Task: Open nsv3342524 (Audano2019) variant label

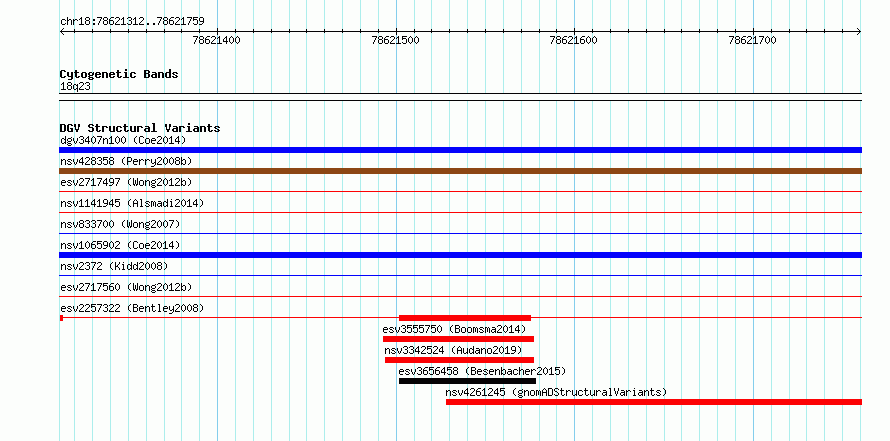Action: coord(453,350)
